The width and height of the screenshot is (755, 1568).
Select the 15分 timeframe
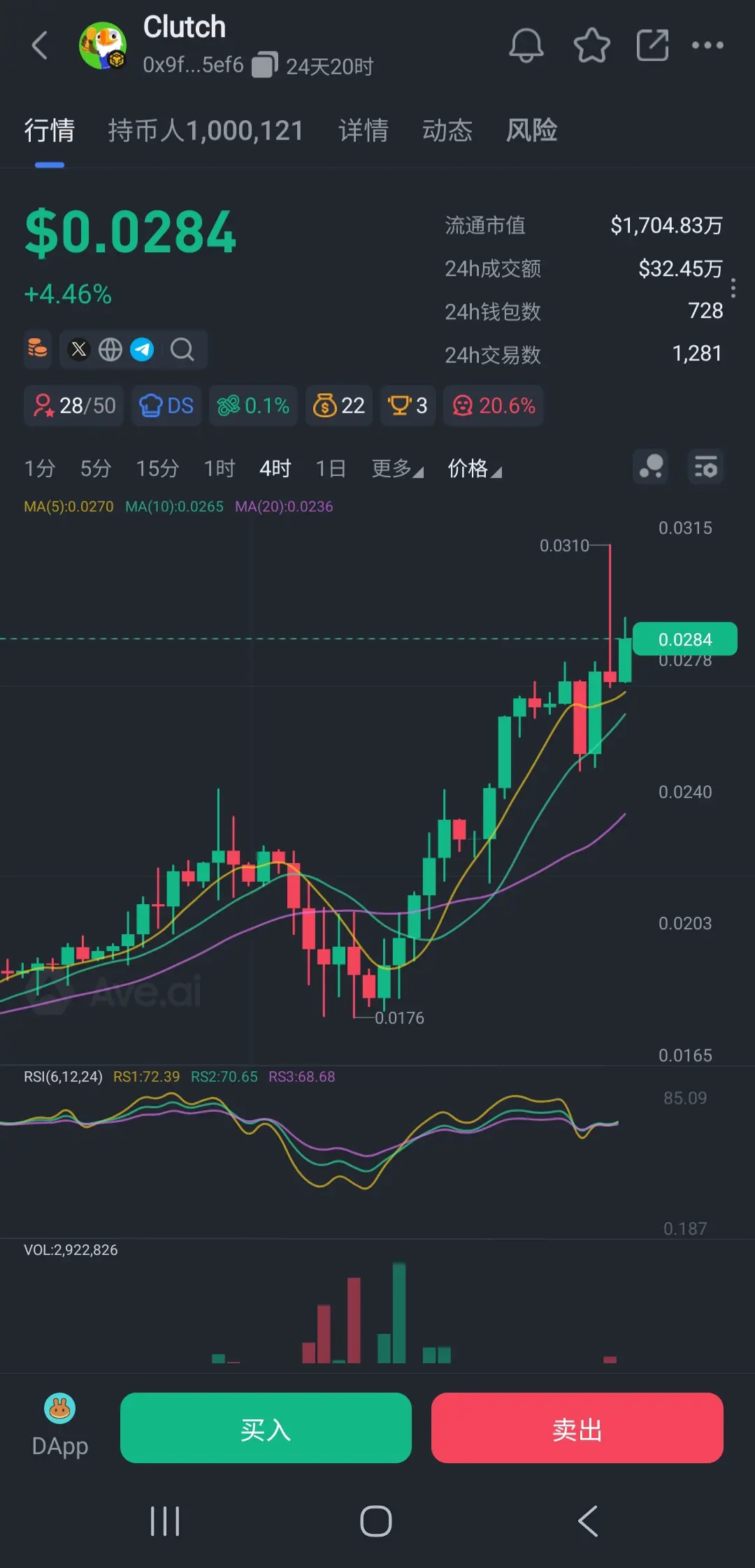[157, 468]
